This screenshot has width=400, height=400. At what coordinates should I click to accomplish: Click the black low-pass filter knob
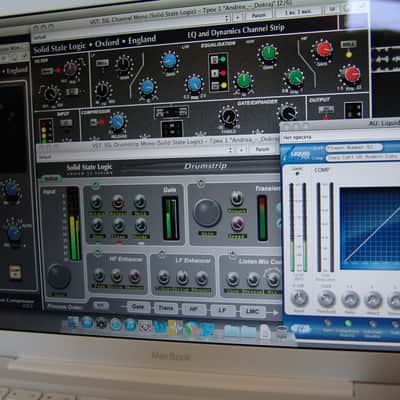[51, 93]
